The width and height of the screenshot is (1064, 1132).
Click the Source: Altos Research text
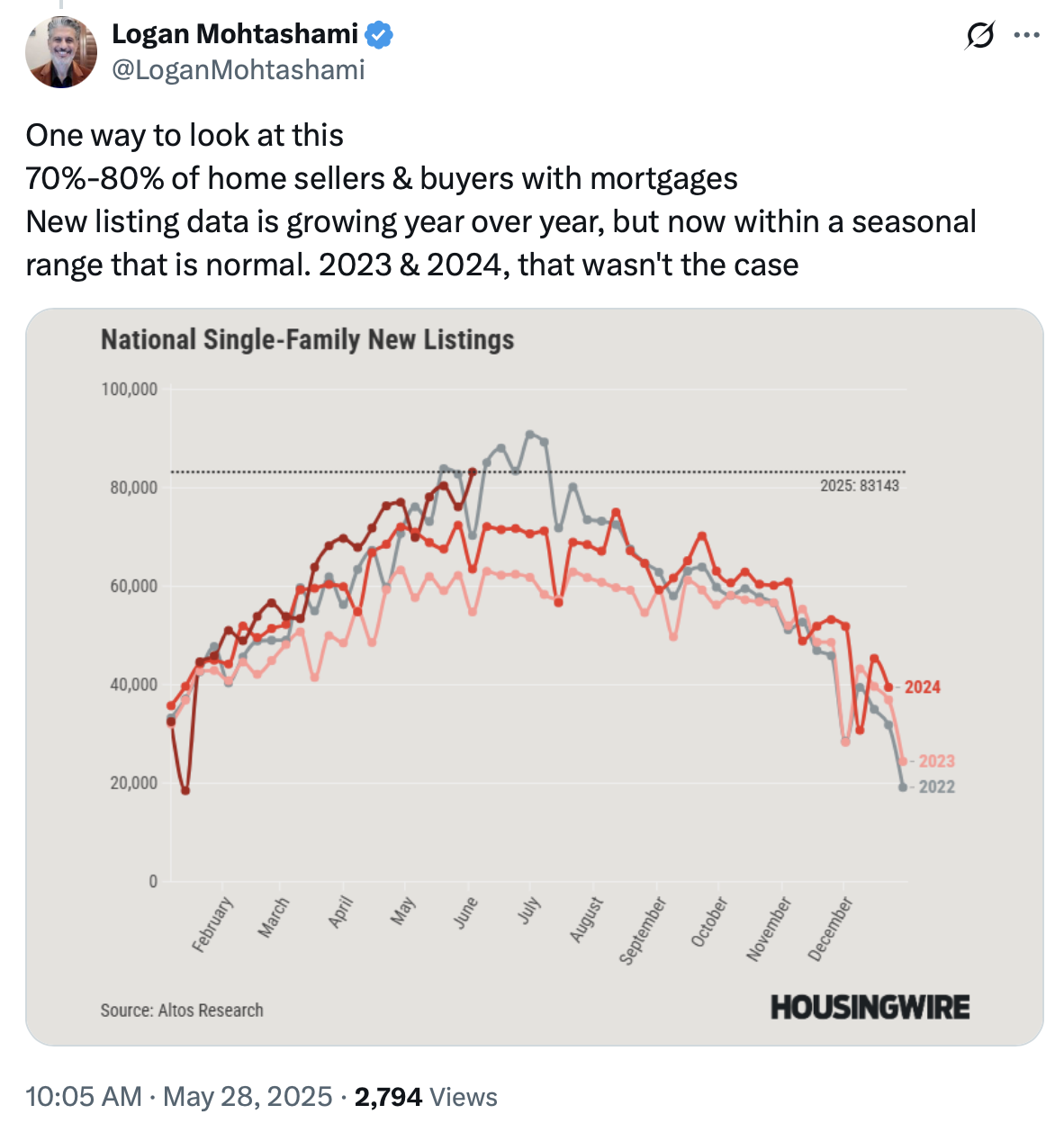182,1011
